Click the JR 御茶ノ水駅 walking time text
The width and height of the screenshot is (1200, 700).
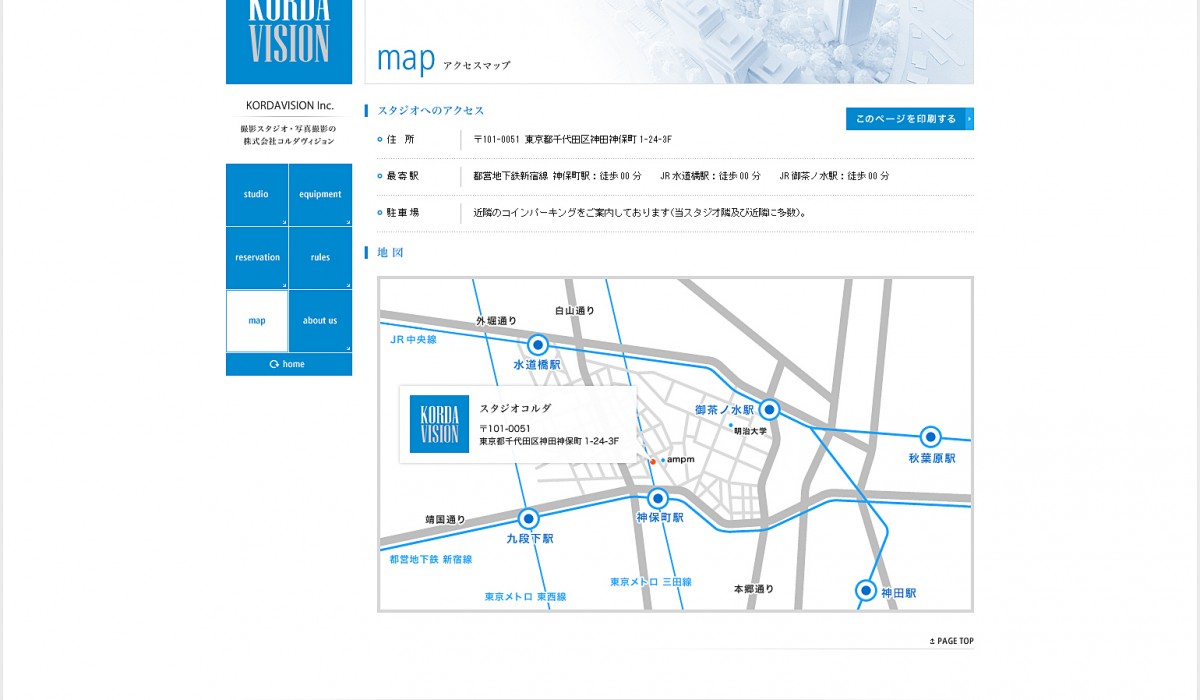[834, 176]
